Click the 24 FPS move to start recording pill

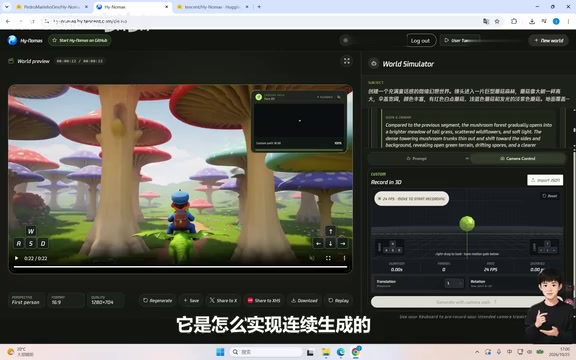click(x=411, y=198)
